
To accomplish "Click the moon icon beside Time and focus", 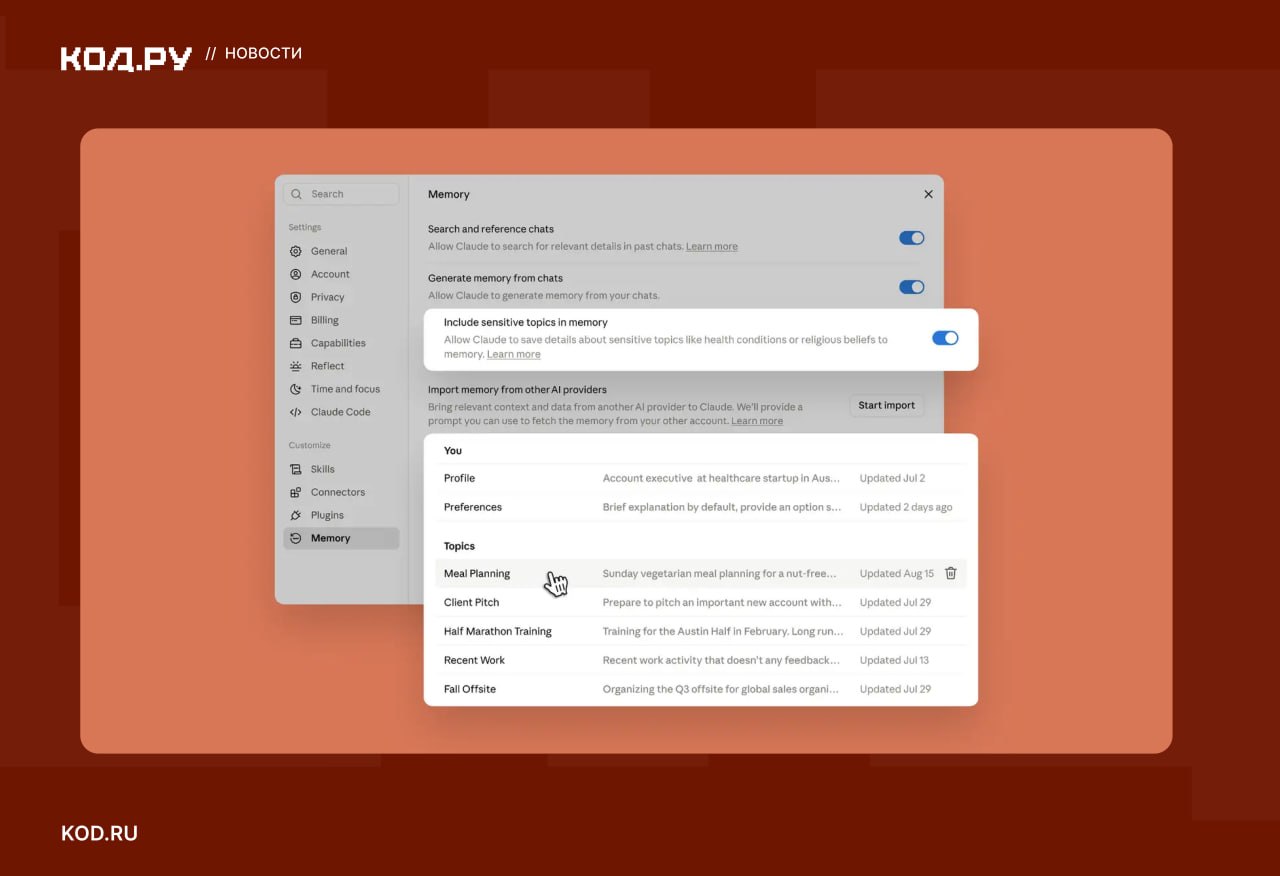I will tap(295, 389).
